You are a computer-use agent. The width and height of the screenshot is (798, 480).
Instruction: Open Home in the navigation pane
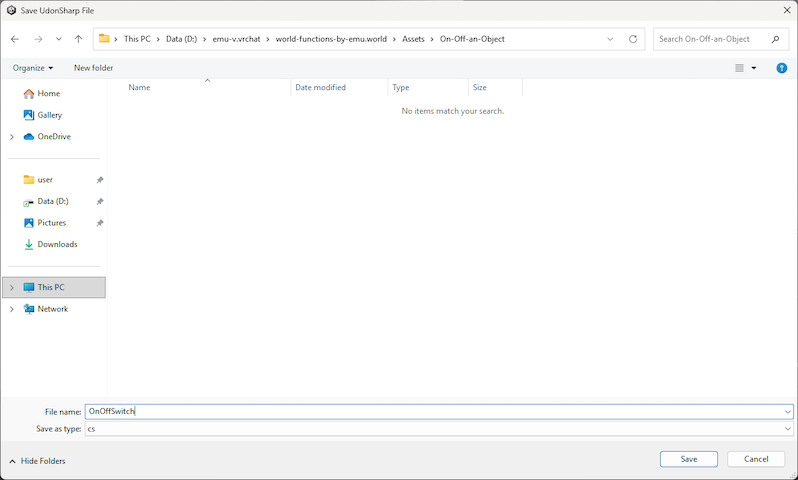coord(48,93)
